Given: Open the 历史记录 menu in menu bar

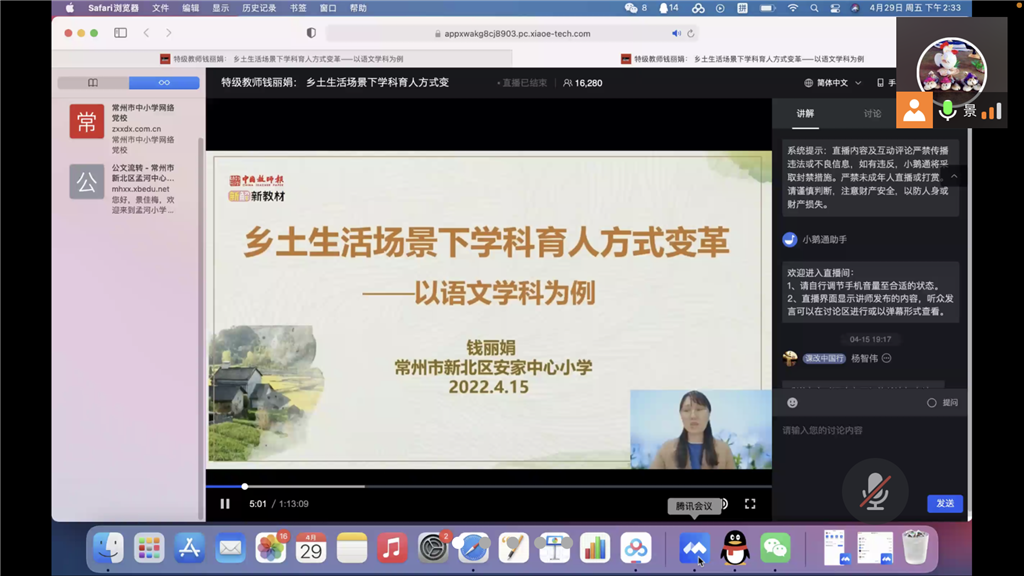Looking at the screenshot, I should (258, 8).
